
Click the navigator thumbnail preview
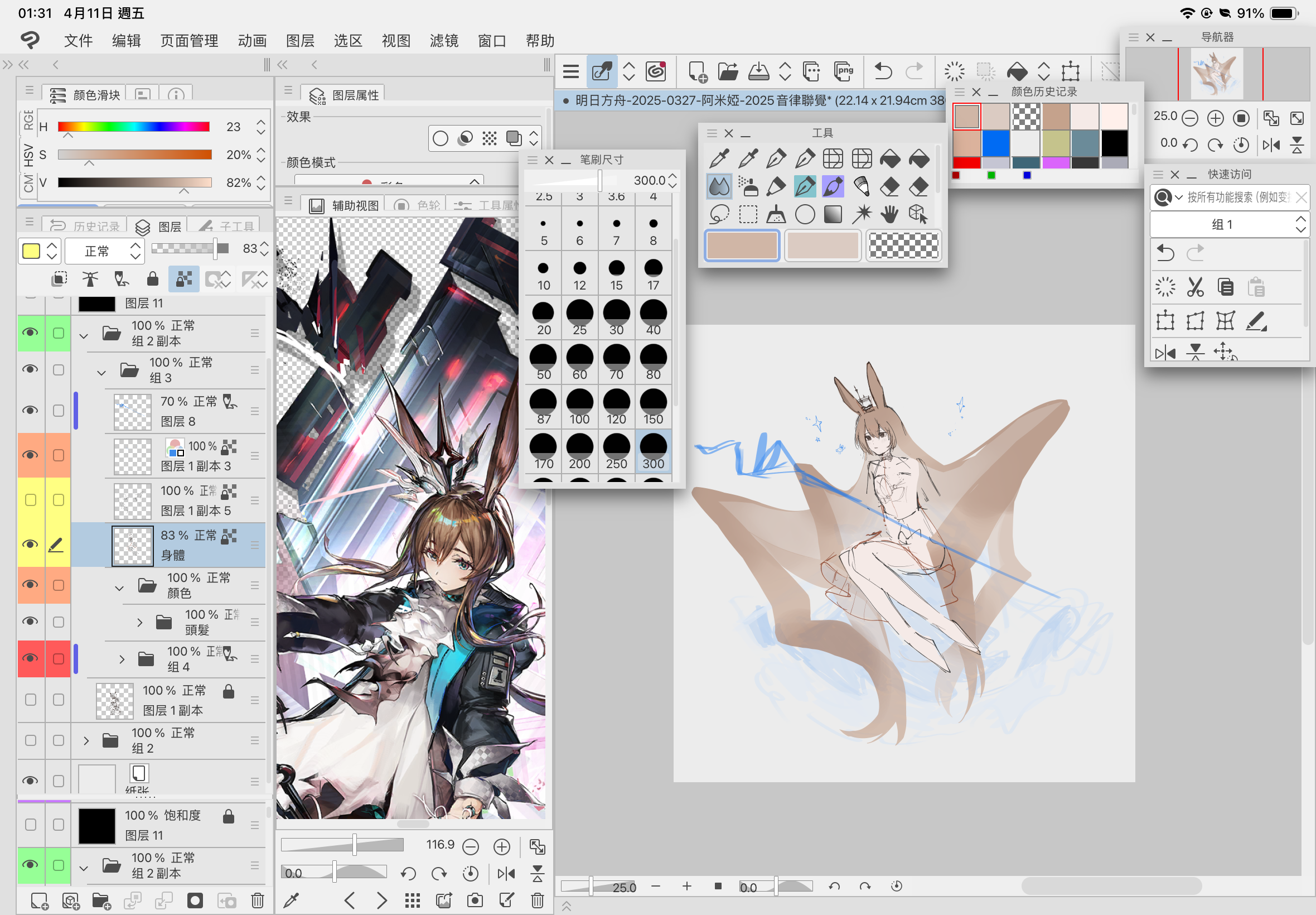tap(1217, 74)
